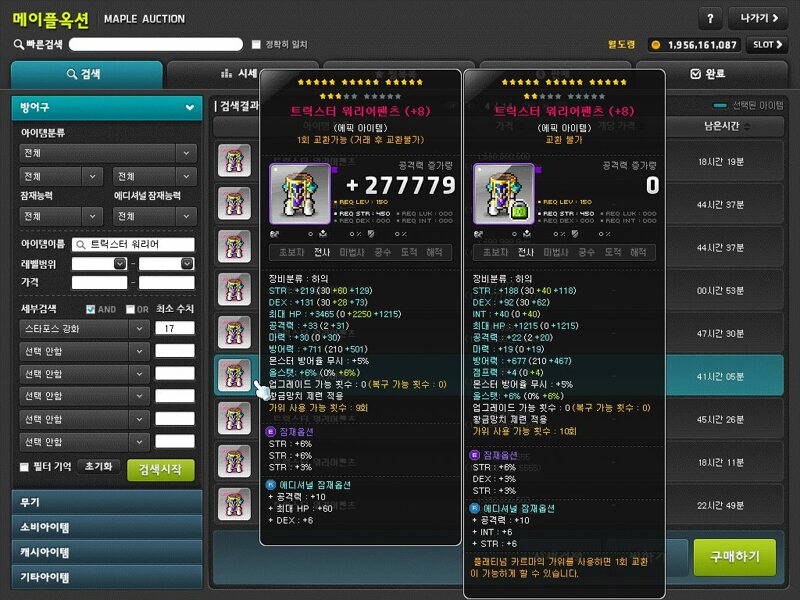Toggle the AND checkbox in 세부검색
Viewport: 800px width, 600px height.
pos(90,309)
